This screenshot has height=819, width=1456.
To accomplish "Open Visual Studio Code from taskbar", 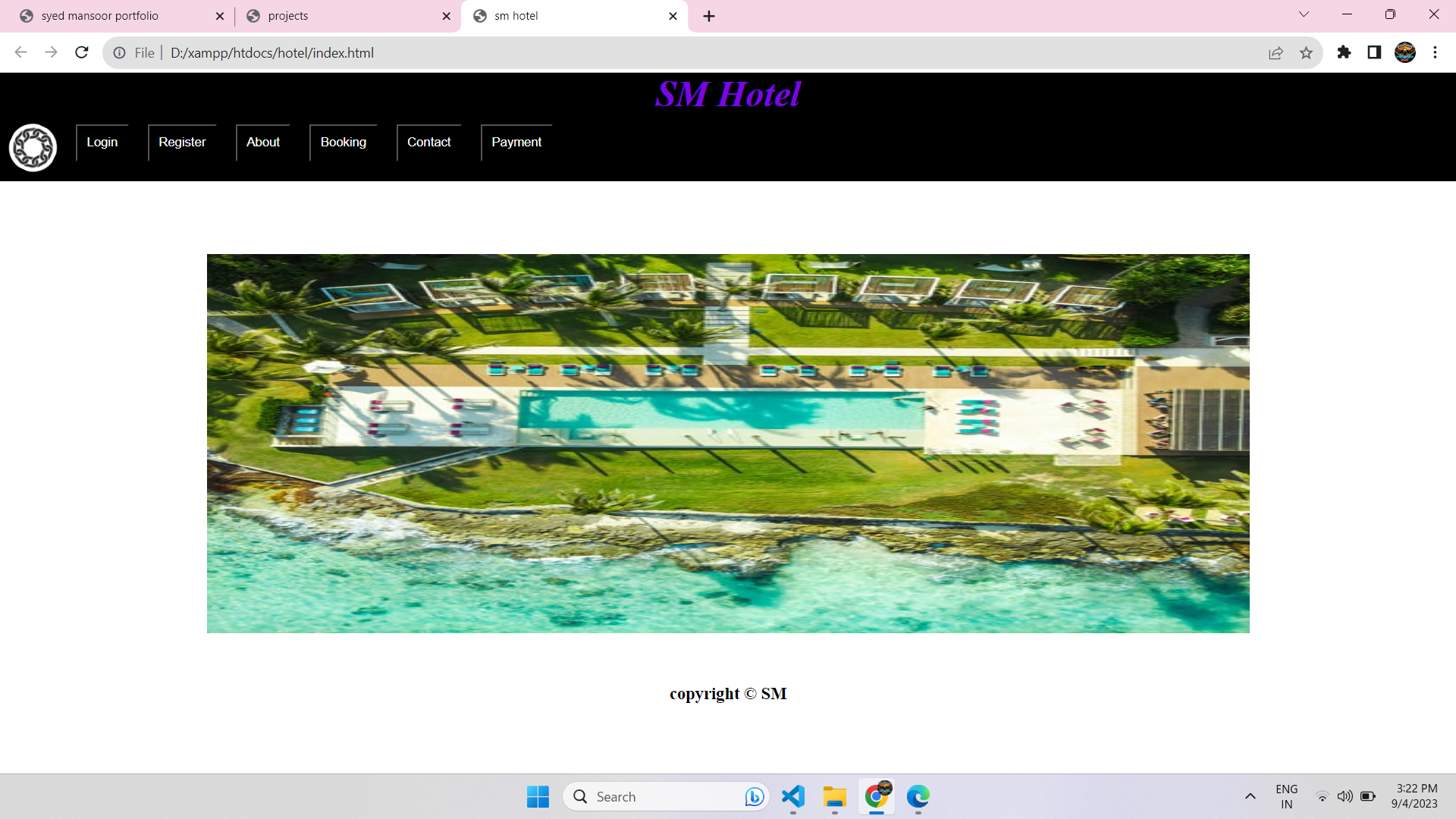I will pyautogui.click(x=793, y=796).
